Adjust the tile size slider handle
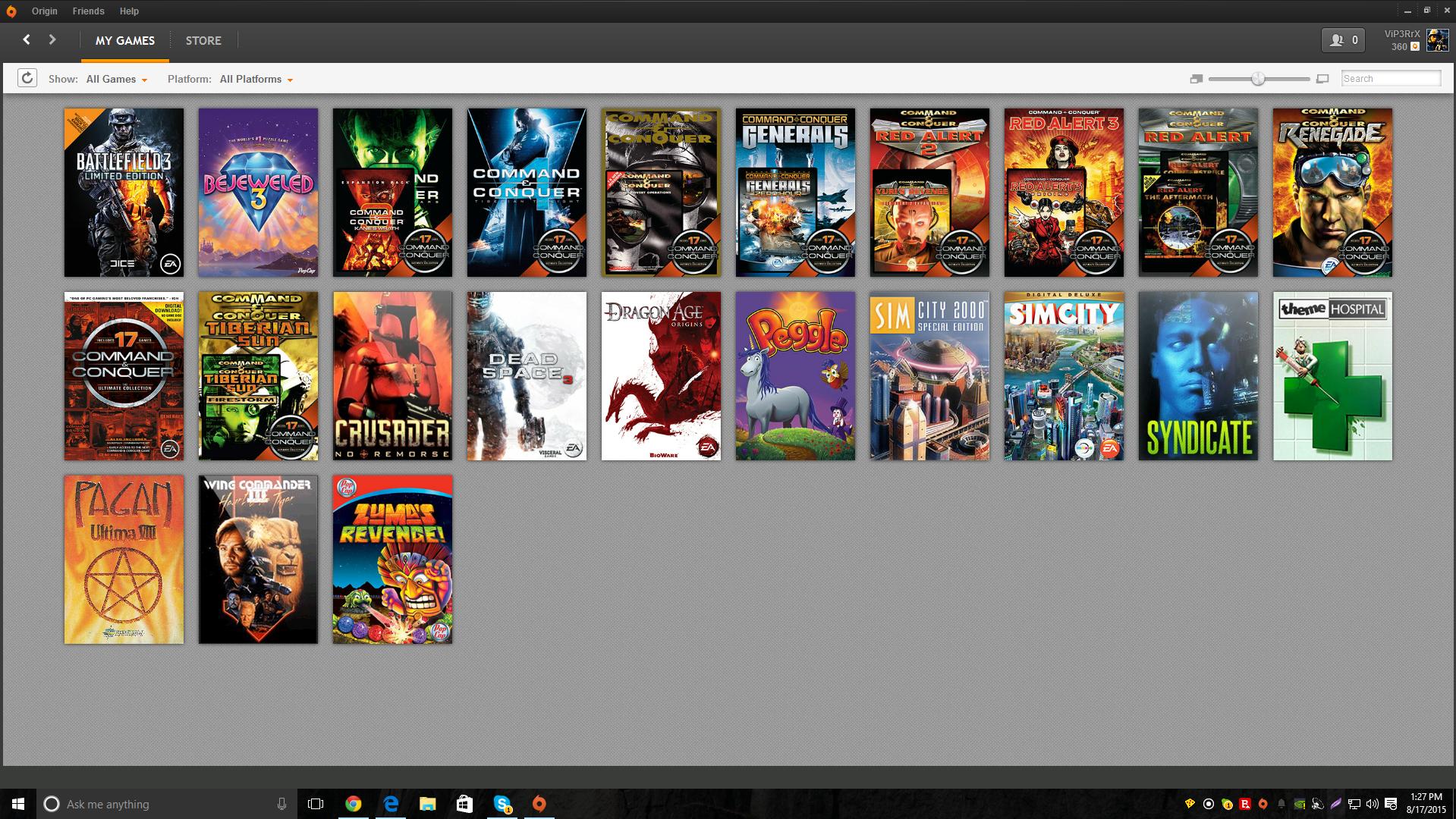 [x=1258, y=79]
